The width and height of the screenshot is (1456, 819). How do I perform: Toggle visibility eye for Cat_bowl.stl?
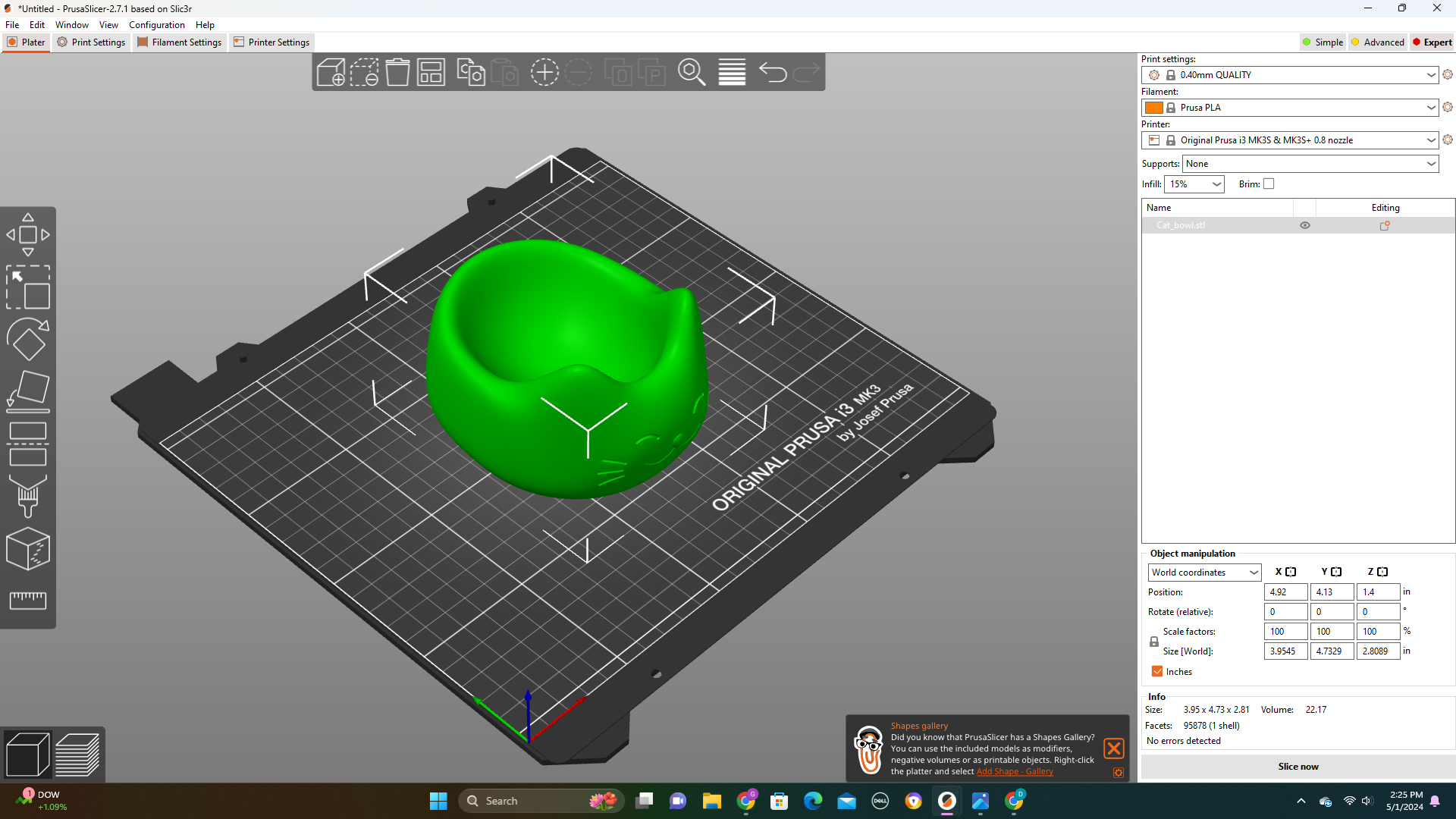1305,225
